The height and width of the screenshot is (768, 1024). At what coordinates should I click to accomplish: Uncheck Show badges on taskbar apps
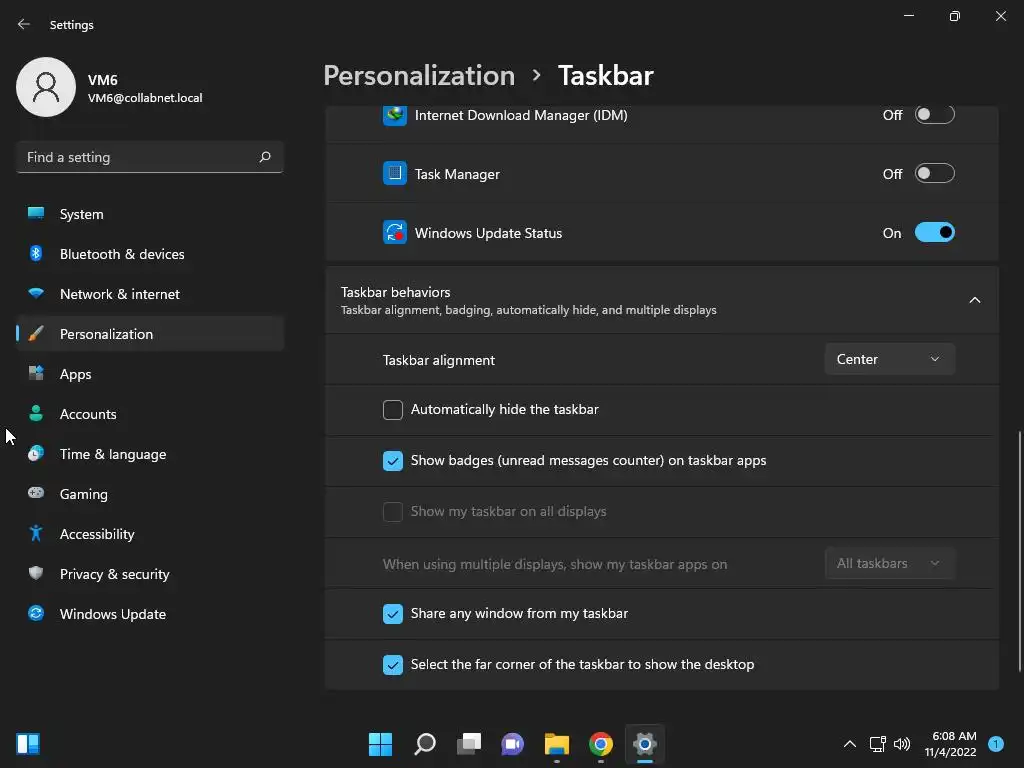(x=393, y=461)
